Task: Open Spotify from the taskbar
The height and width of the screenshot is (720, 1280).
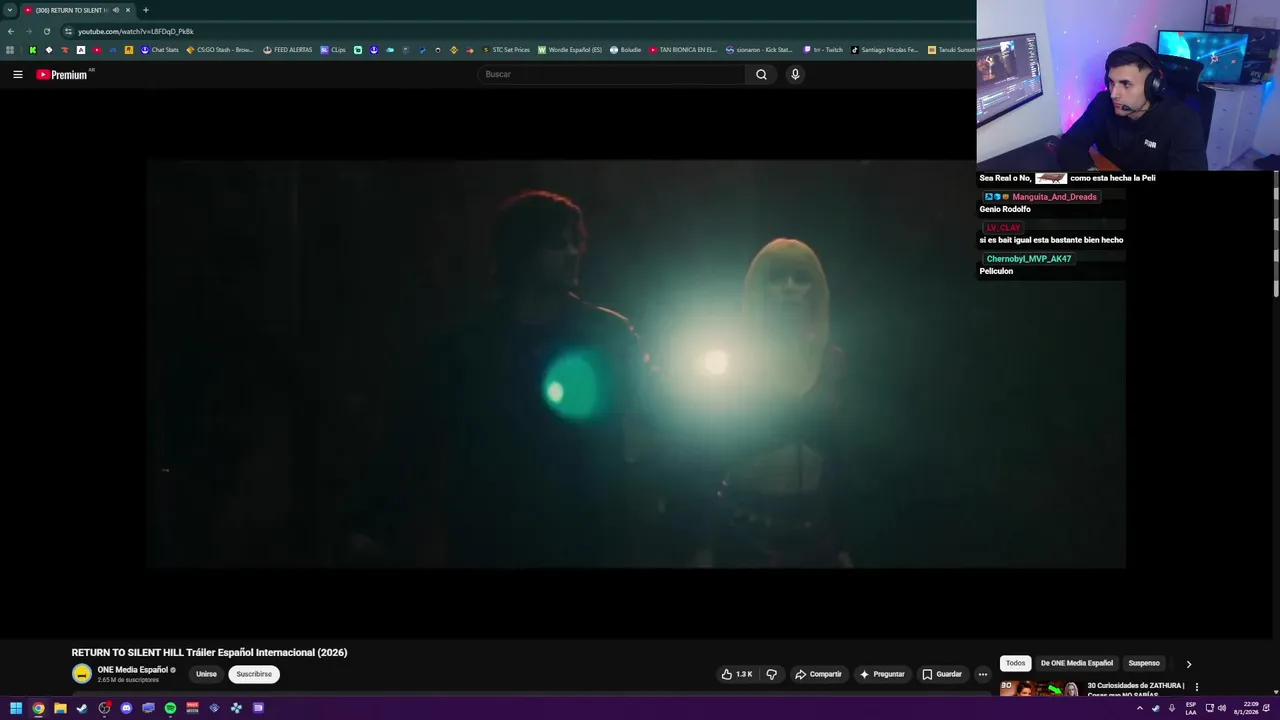Action: coord(170,708)
